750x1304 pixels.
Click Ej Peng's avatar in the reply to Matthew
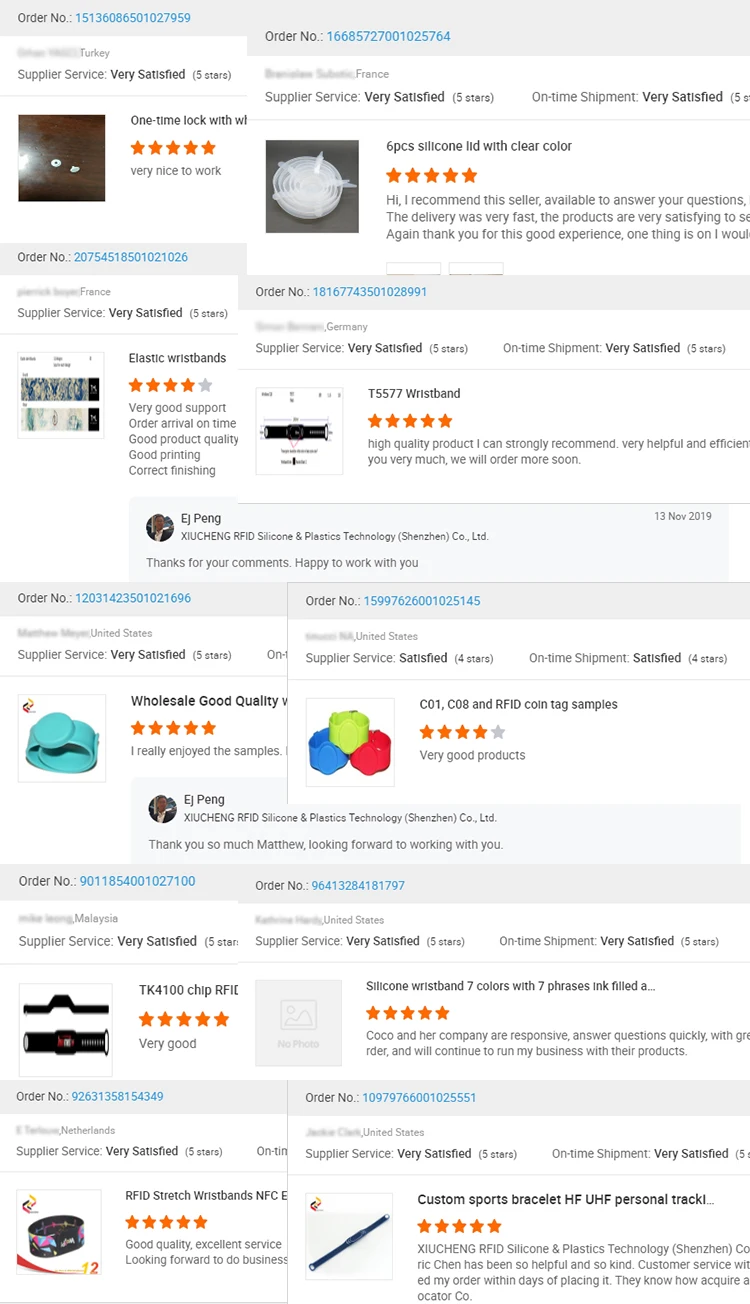(163, 809)
